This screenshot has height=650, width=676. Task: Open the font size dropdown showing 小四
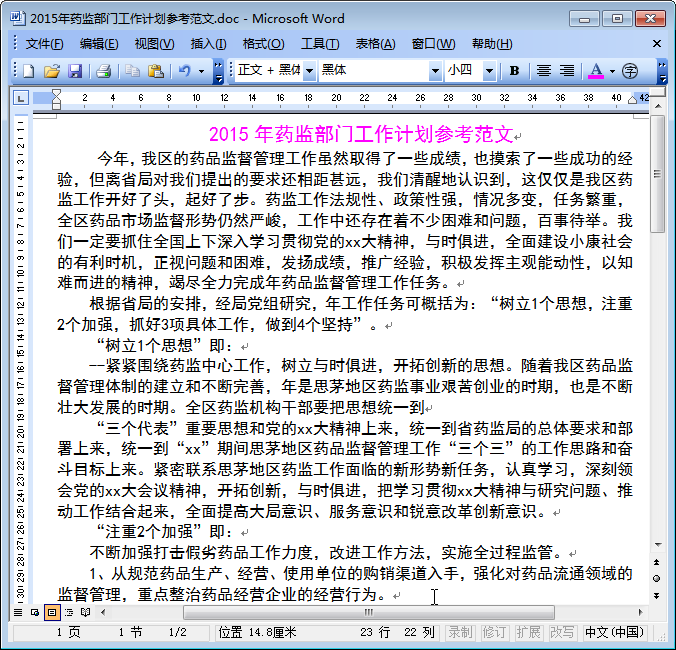click(489, 70)
